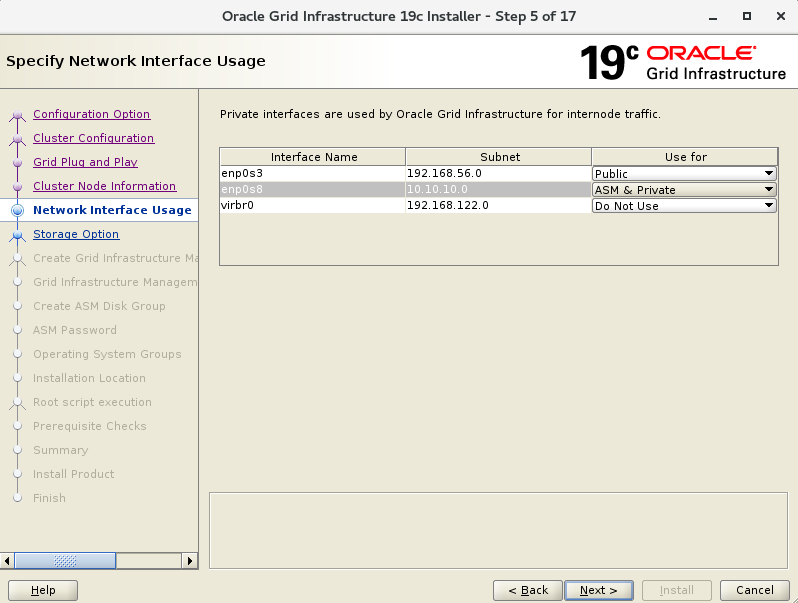The width and height of the screenshot is (798, 603).
Task: Open the Cluster Node Information step
Action: click(104, 186)
